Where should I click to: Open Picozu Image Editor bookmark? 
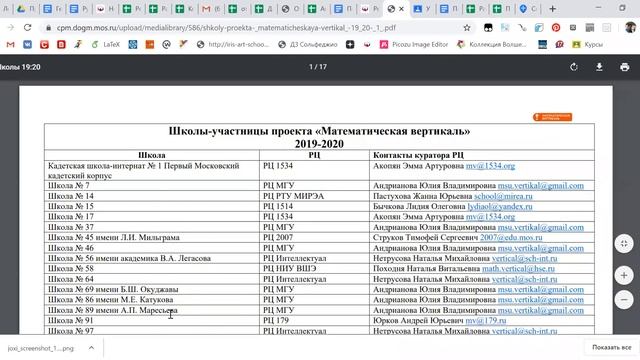[x=414, y=44]
